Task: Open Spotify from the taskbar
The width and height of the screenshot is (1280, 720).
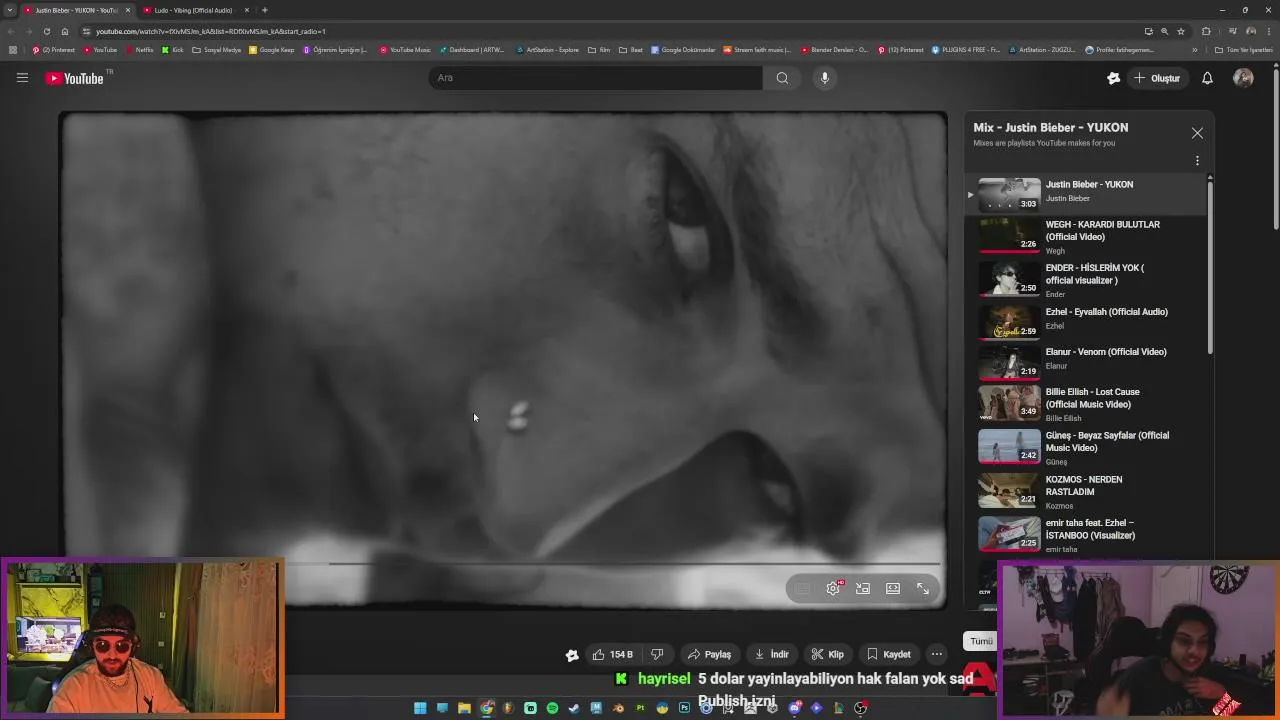Action: pos(552,708)
